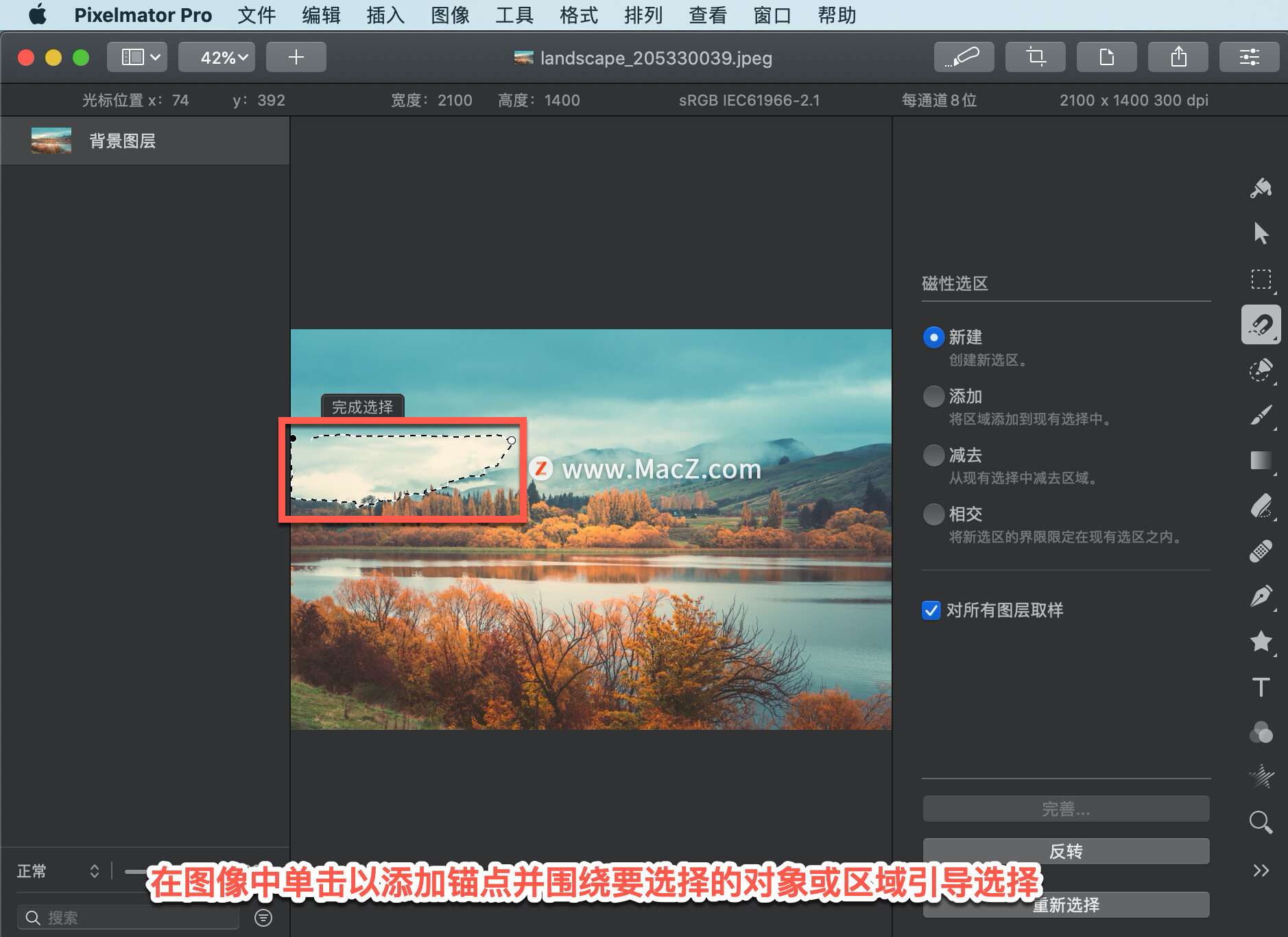Select the Repair bandage tool
The image size is (1288, 937).
[1261, 551]
